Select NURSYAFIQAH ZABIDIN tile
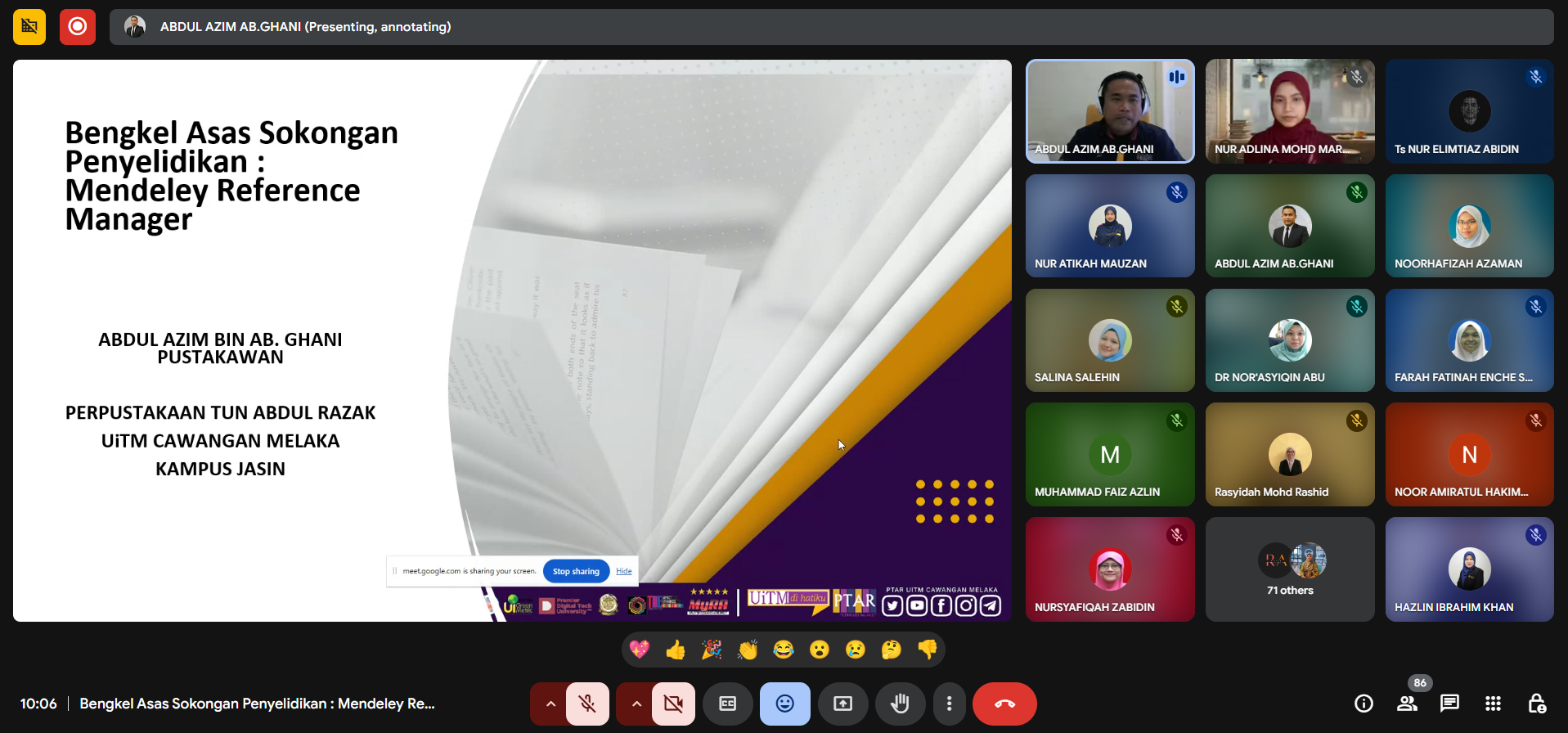Image resolution: width=1568 pixels, height=733 pixels. click(x=1110, y=569)
